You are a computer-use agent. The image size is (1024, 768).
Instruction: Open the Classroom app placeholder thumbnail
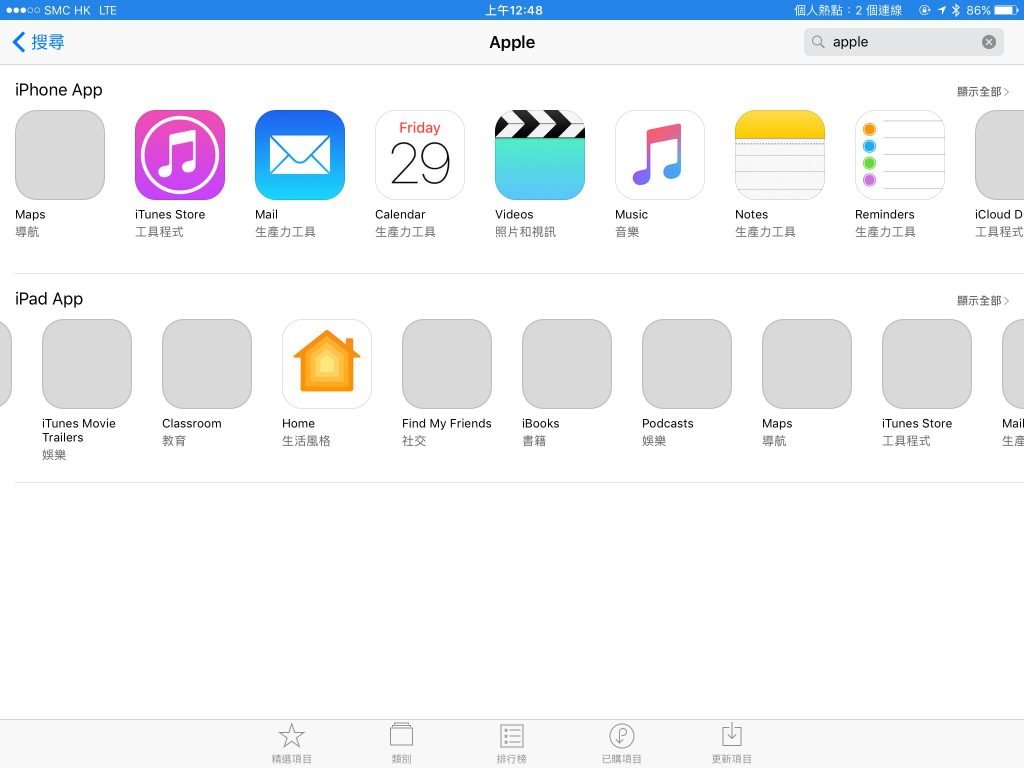coord(206,364)
